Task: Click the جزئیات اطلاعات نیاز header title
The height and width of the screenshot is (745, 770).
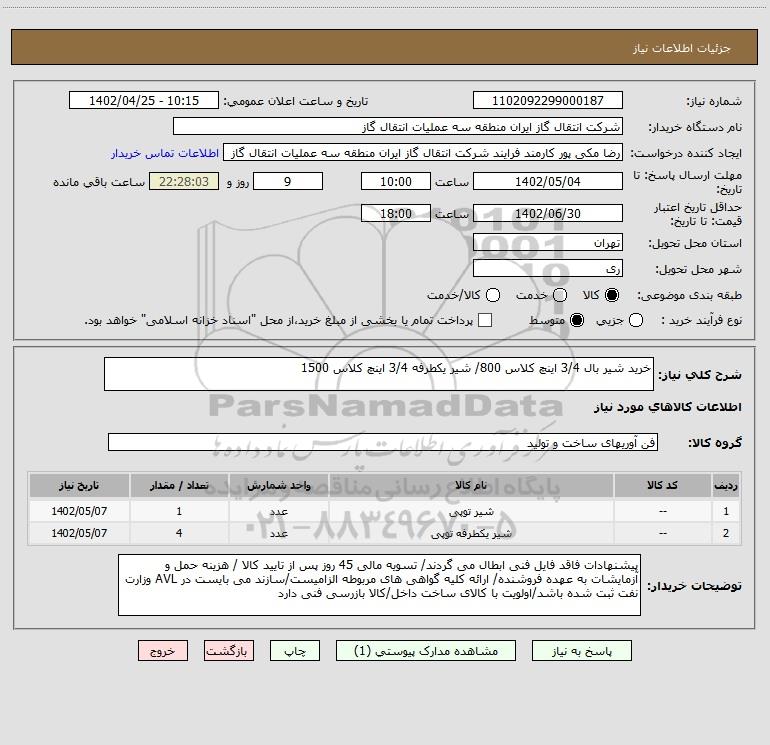Action: click(681, 48)
